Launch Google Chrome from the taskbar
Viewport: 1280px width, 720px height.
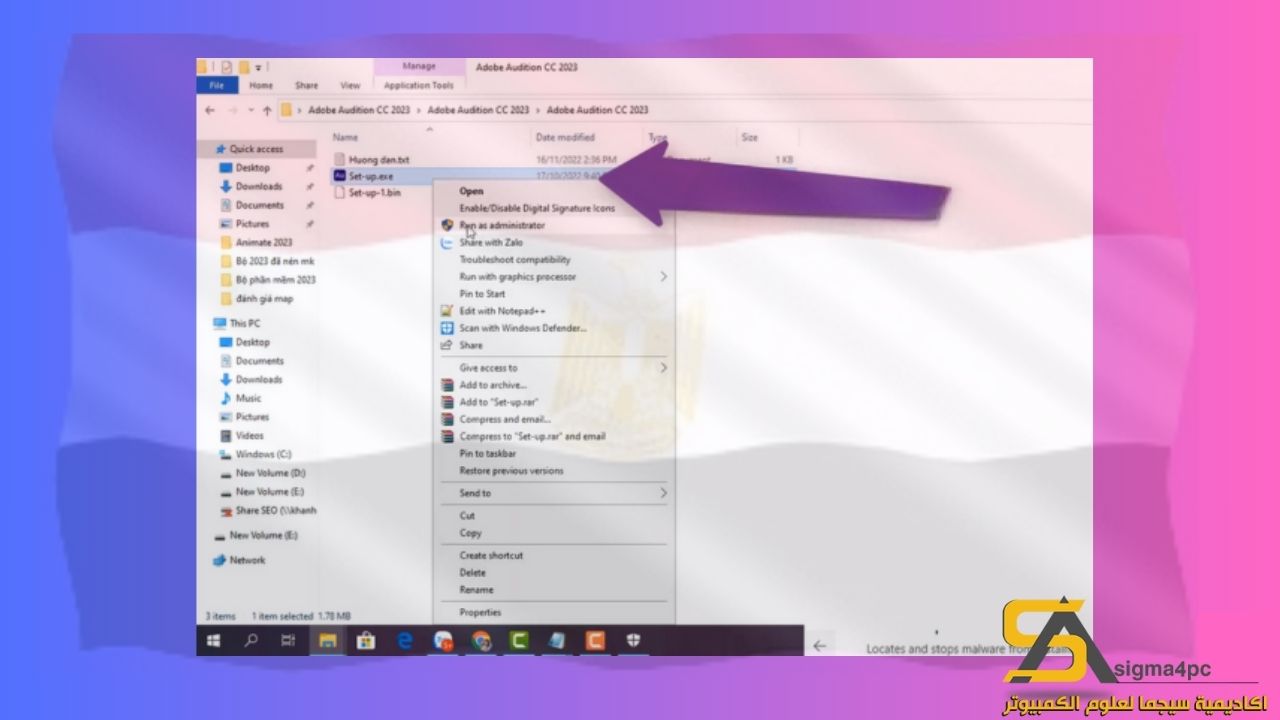(x=481, y=641)
